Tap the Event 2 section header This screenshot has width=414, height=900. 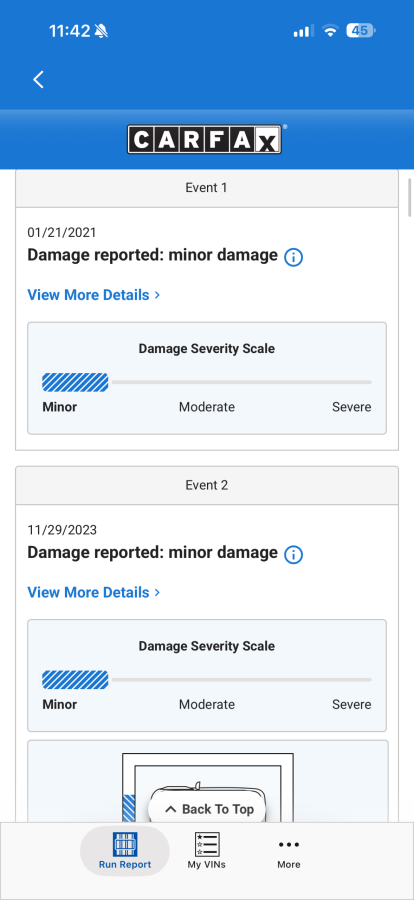coord(207,485)
